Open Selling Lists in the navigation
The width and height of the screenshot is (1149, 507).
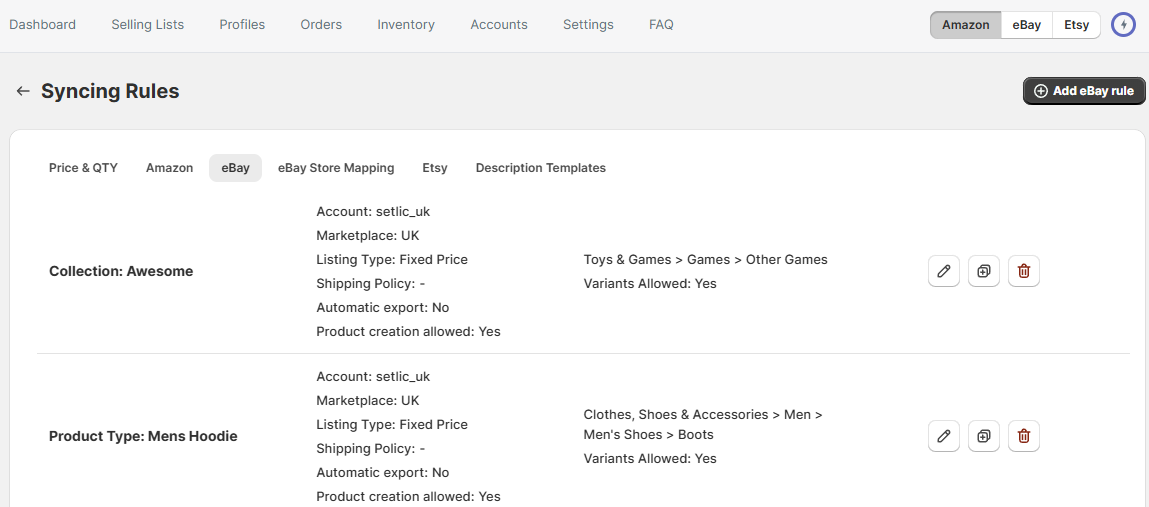coord(147,25)
